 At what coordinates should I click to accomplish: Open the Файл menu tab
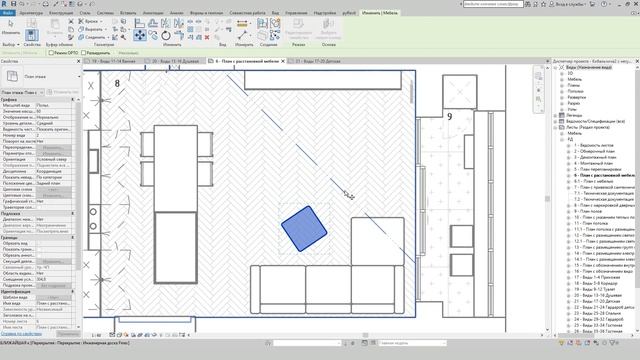tap(7, 13)
